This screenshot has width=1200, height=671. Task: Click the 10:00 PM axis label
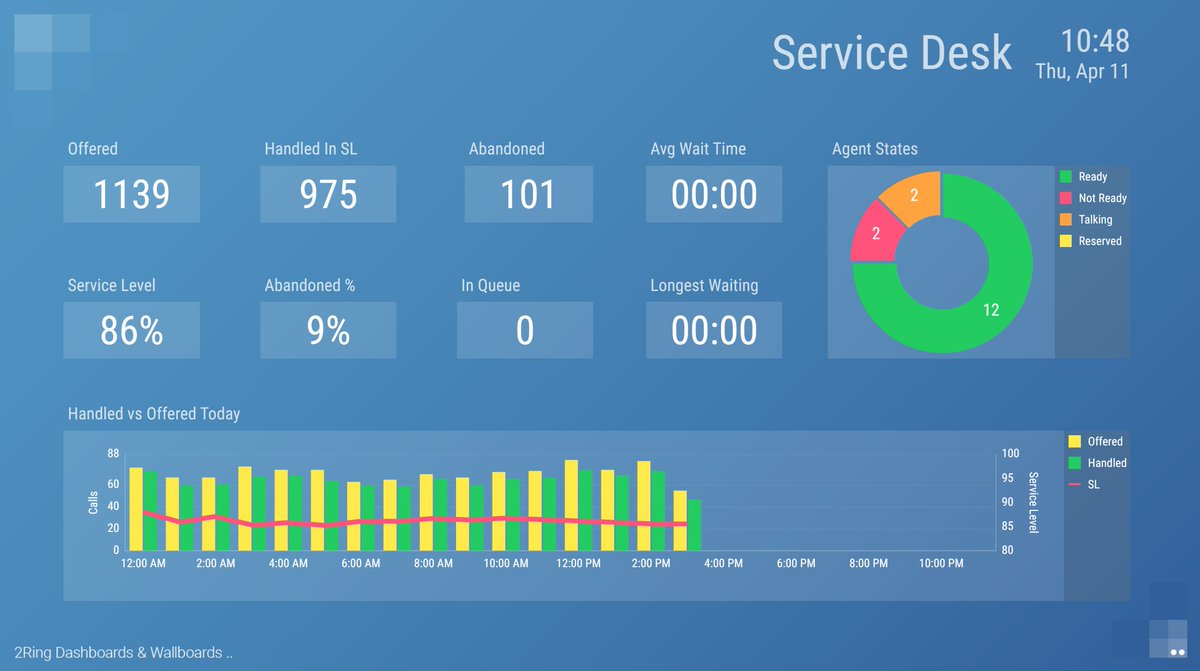tap(941, 564)
